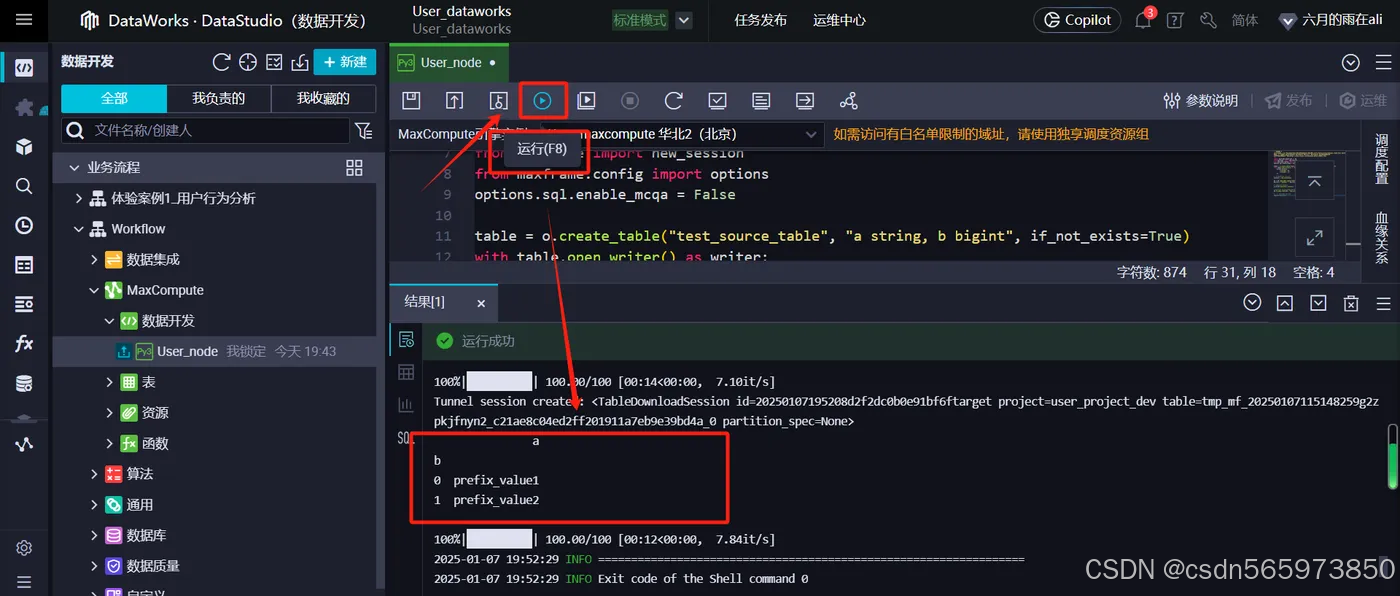Click the reload circular arrow toolbar icon

click(x=674, y=100)
